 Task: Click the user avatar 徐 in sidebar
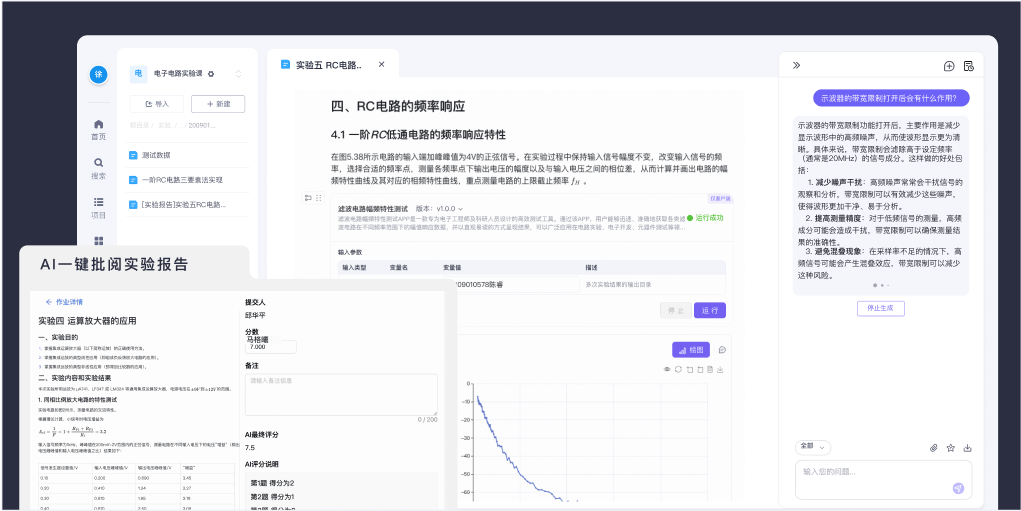pyautogui.click(x=98, y=75)
